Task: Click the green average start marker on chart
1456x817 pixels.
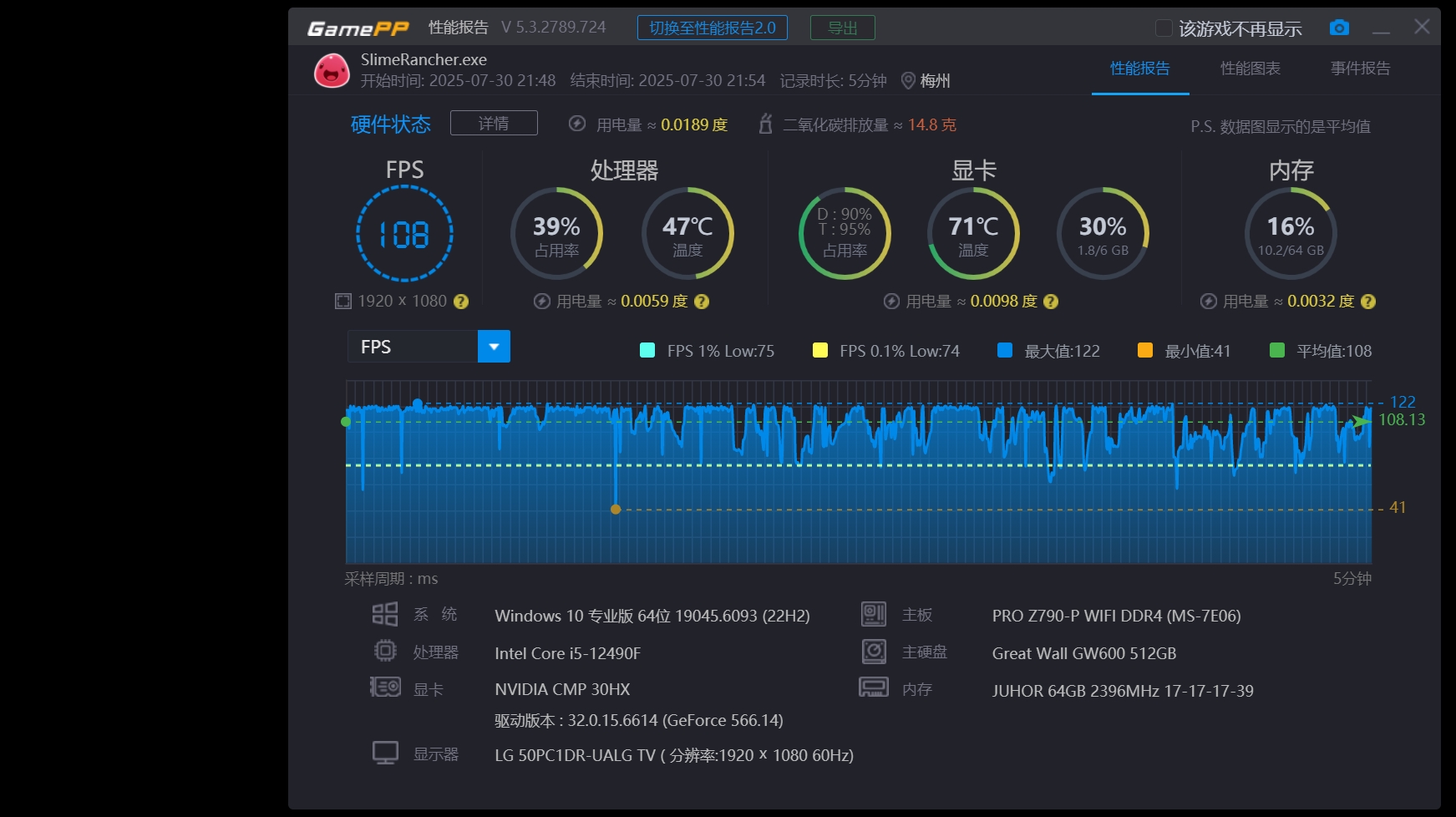Action: pyautogui.click(x=346, y=422)
